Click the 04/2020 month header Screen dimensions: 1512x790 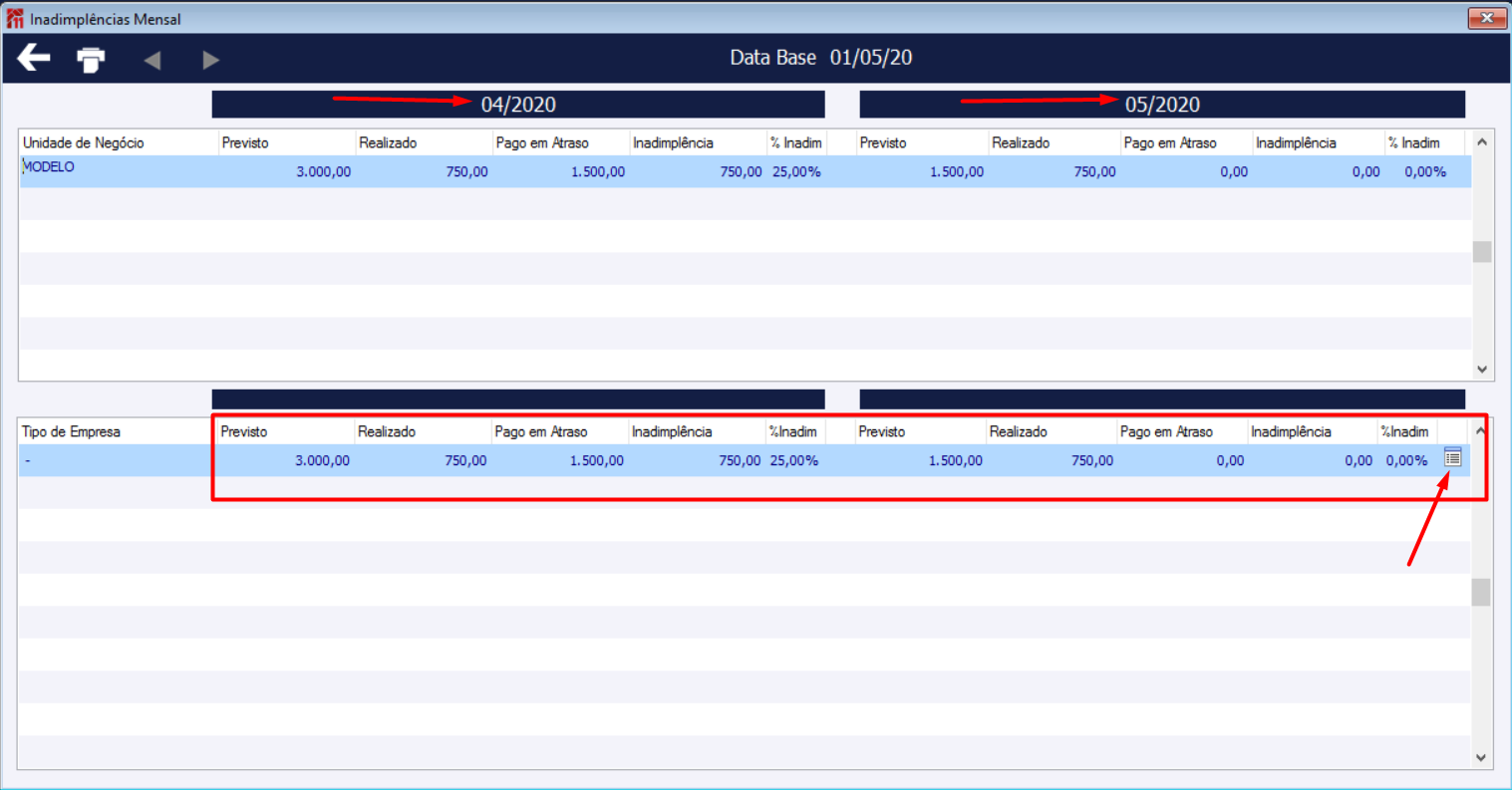tap(518, 105)
